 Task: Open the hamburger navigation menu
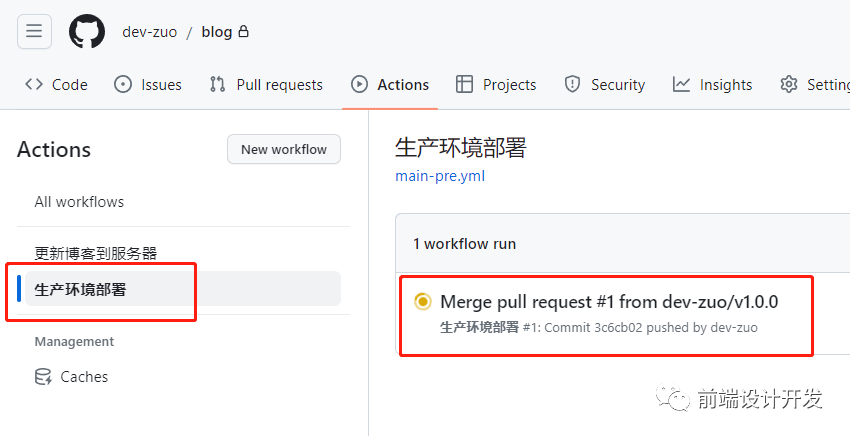click(x=34, y=31)
